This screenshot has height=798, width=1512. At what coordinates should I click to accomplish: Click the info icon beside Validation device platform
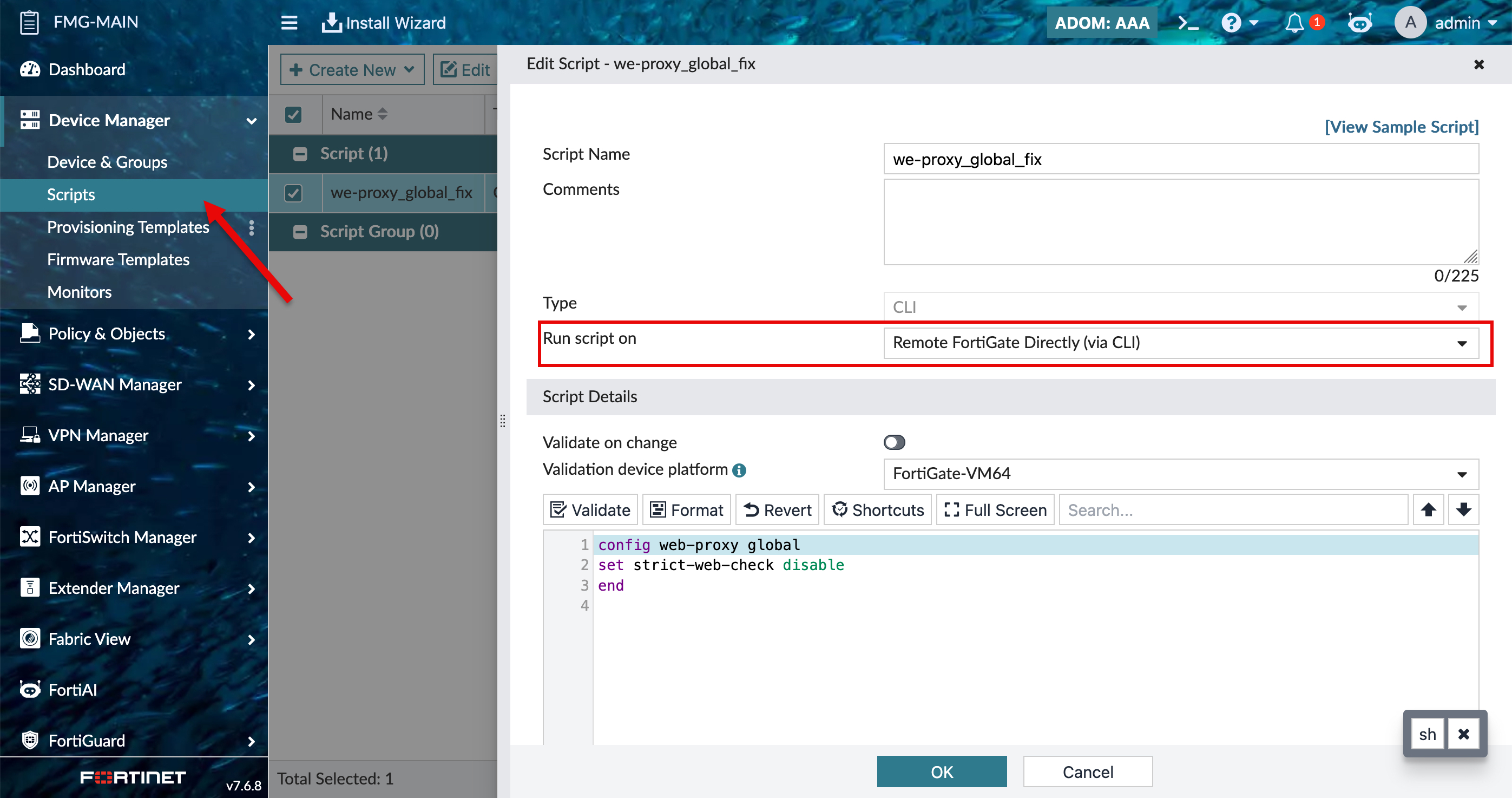pyautogui.click(x=739, y=470)
